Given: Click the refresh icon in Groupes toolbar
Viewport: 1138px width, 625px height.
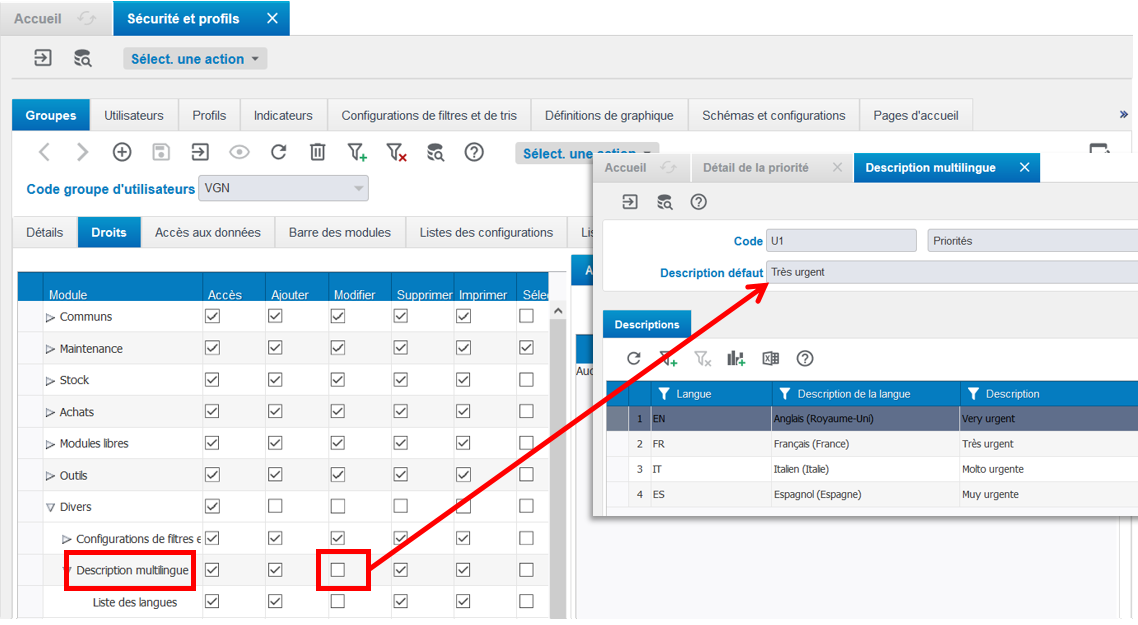Looking at the screenshot, I should [279, 152].
